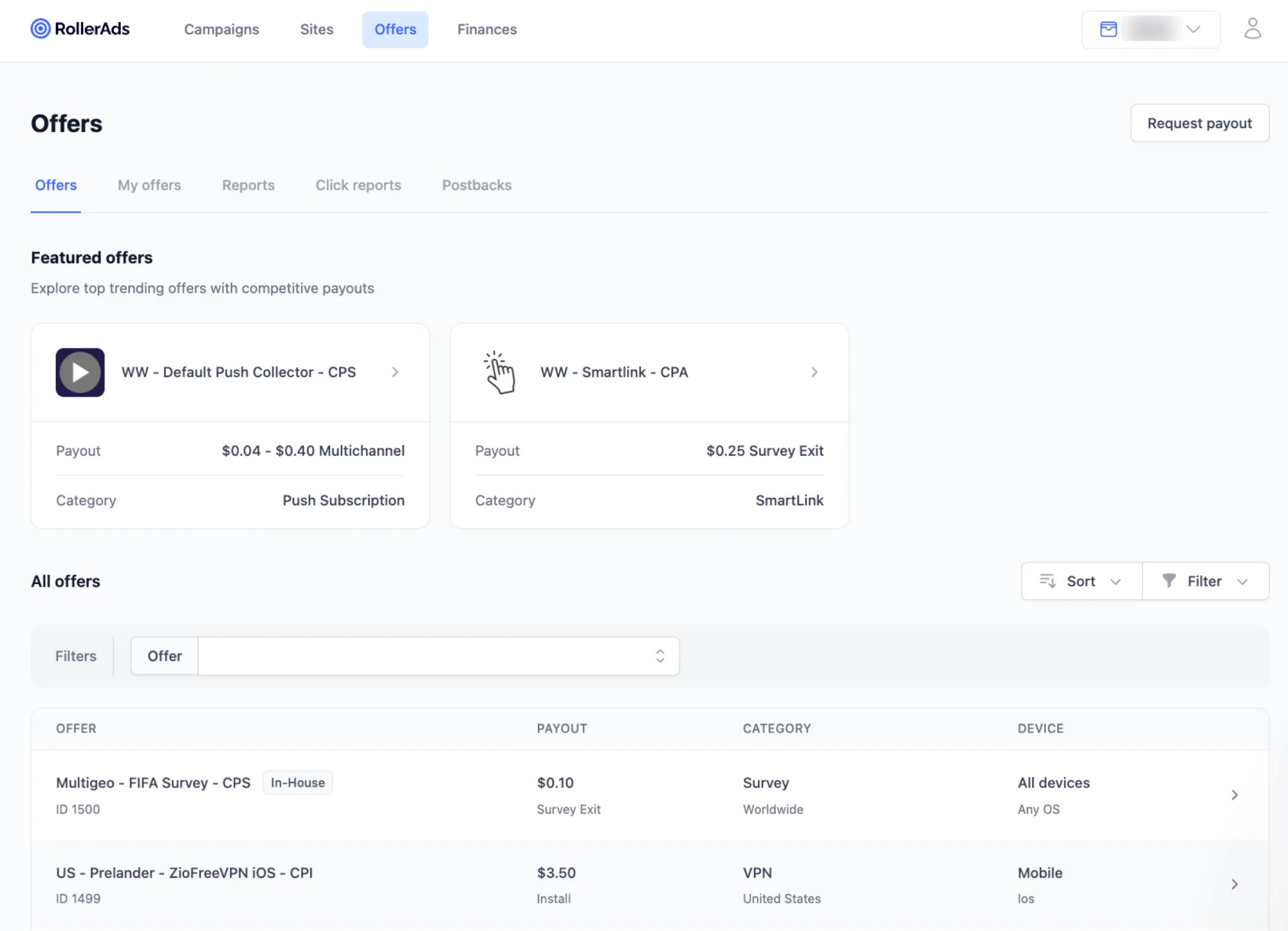1288x931 pixels.
Task: Click the wallet balance icon
Action: pyautogui.click(x=1108, y=30)
